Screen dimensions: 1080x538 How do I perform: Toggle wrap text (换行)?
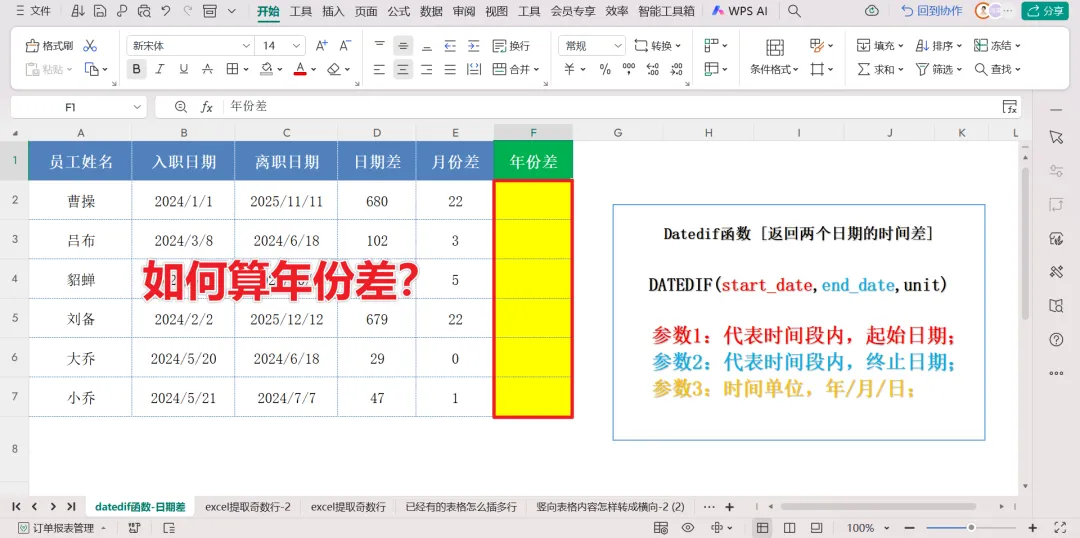point(512,46)
